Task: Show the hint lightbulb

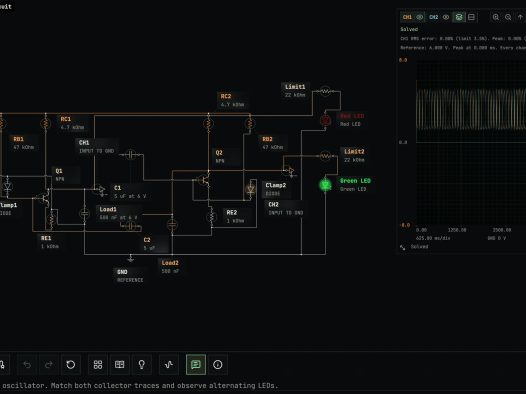Action: [142, 364]
